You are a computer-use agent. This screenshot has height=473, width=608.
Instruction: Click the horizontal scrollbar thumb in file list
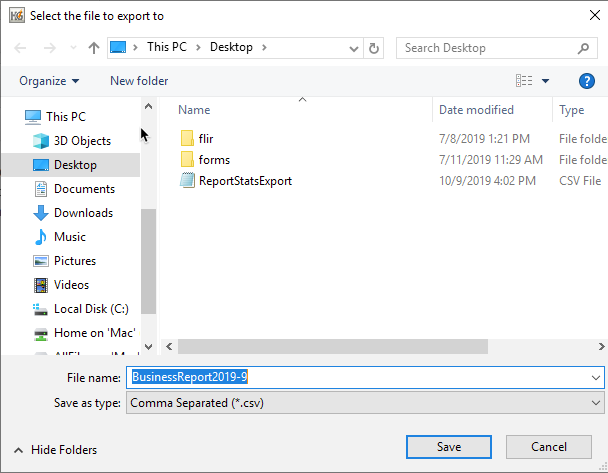coord(333,347)
